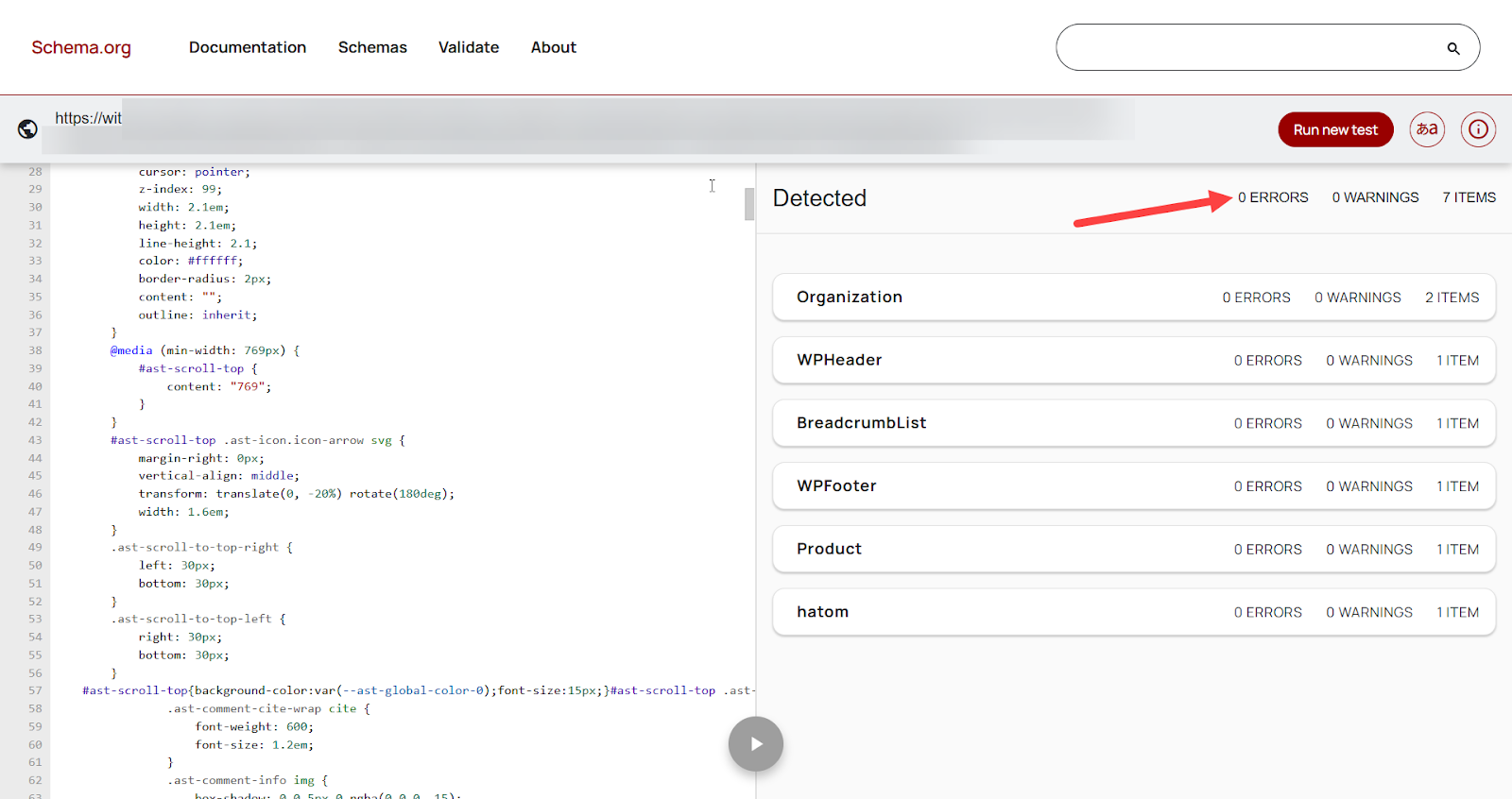Click the code panel scrollbar thumb
1512x799 pixels.
(749, 204)
